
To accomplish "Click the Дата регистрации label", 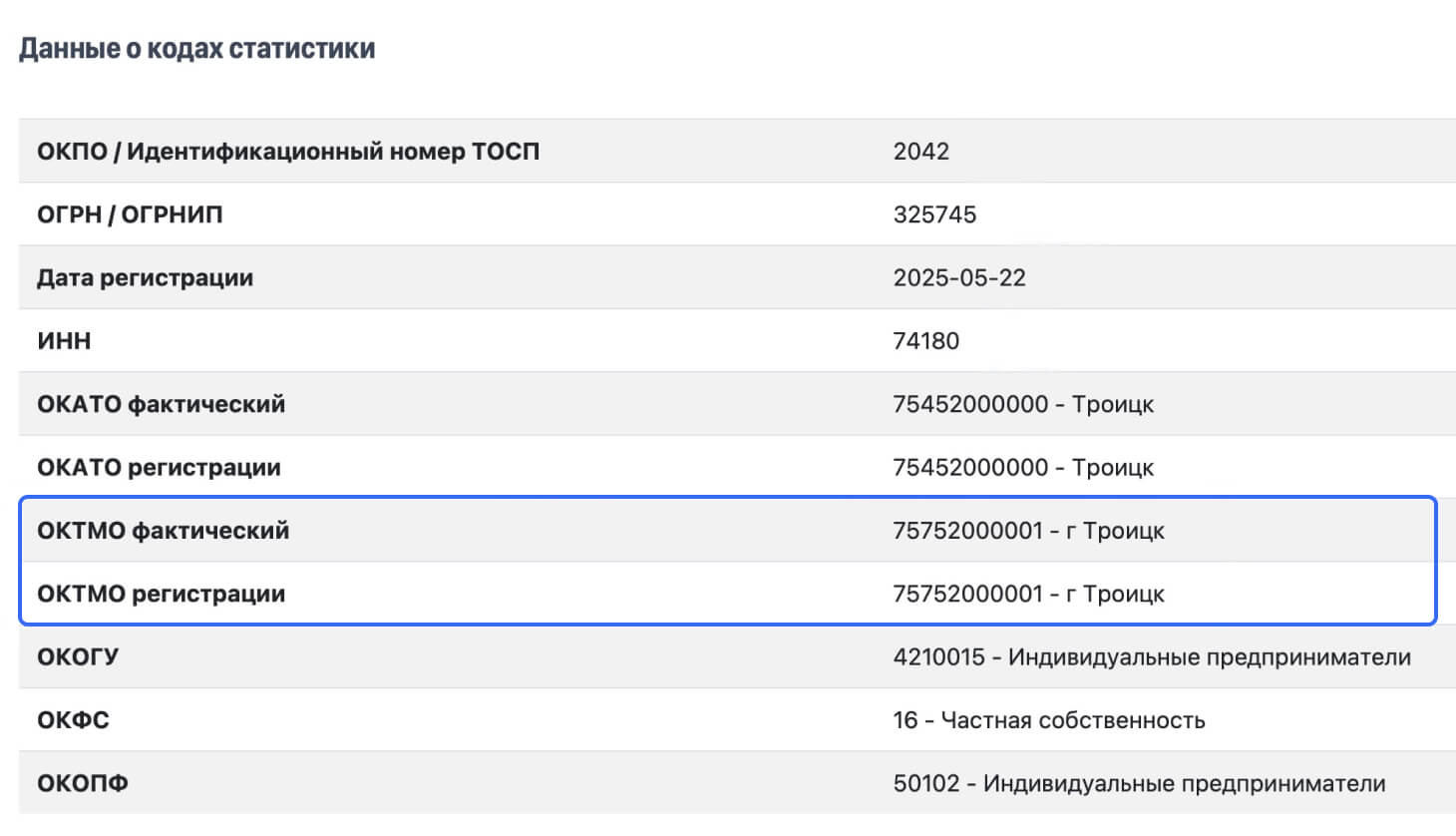I will pyautogui.click(x=145, y=277).
